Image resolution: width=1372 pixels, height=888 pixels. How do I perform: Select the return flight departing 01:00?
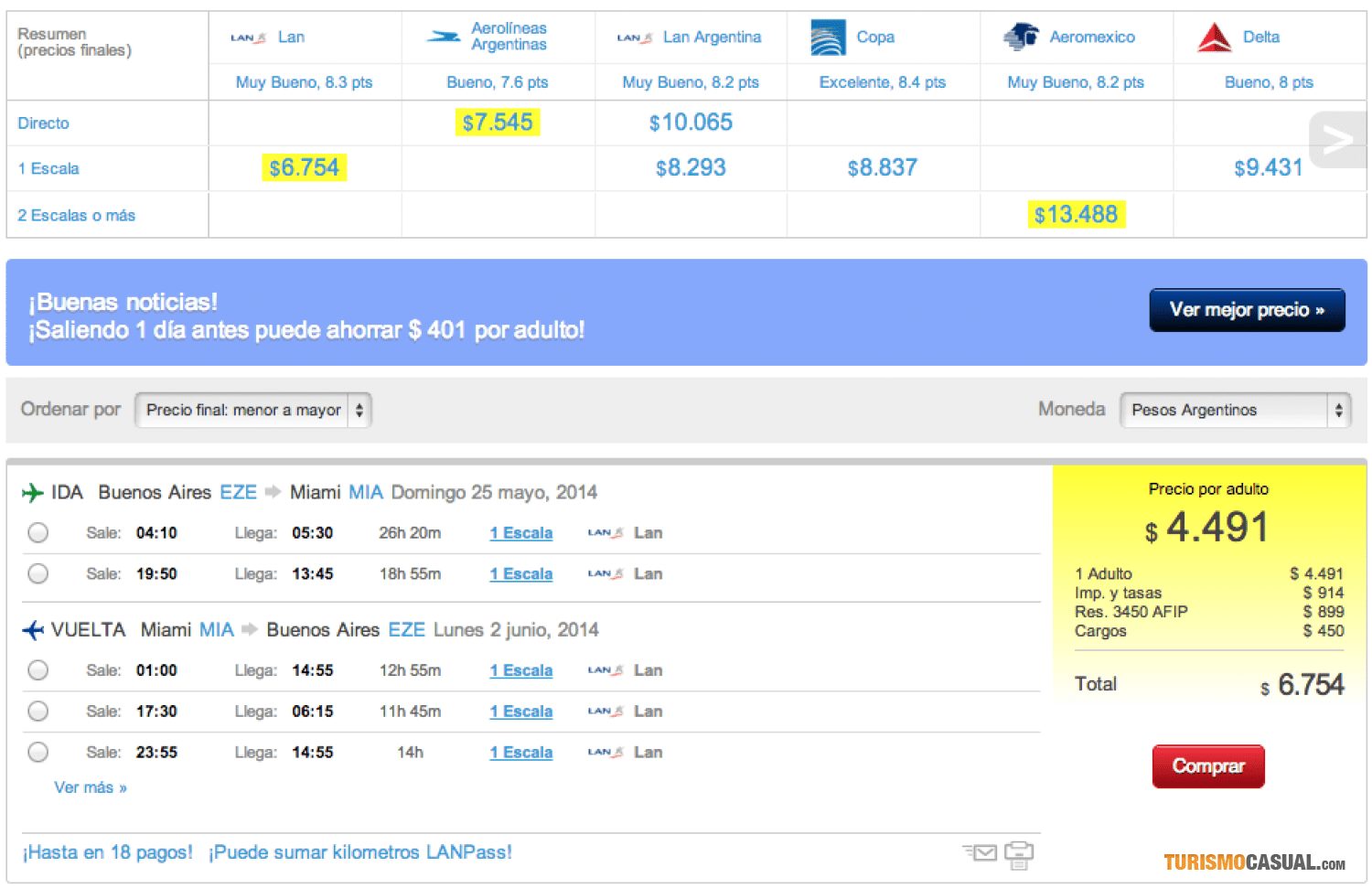(38, 670)
